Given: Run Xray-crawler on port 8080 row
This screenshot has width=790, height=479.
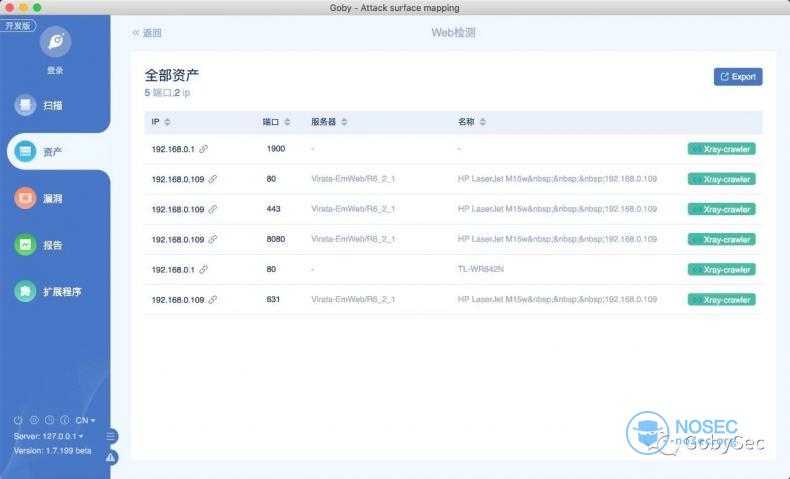Looking at the screenshot, I should (721, 240).
